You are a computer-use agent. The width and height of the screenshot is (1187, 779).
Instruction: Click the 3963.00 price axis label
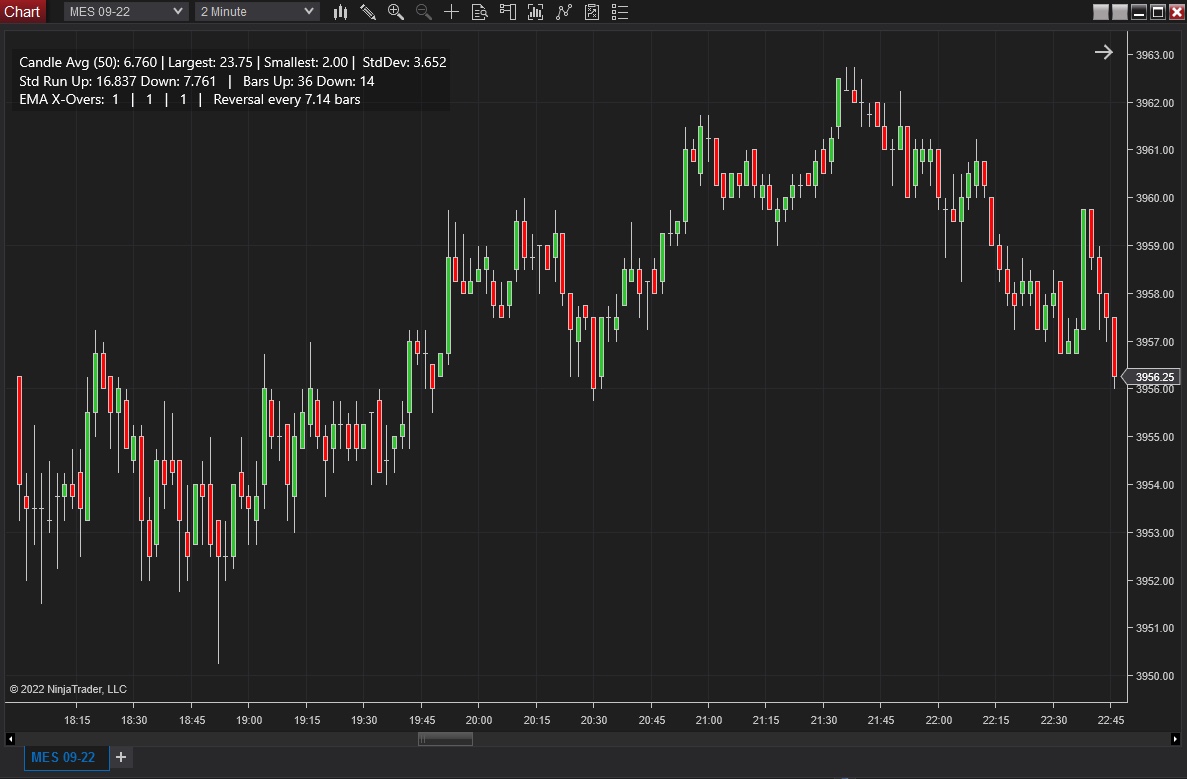[x=1154, y=55]
